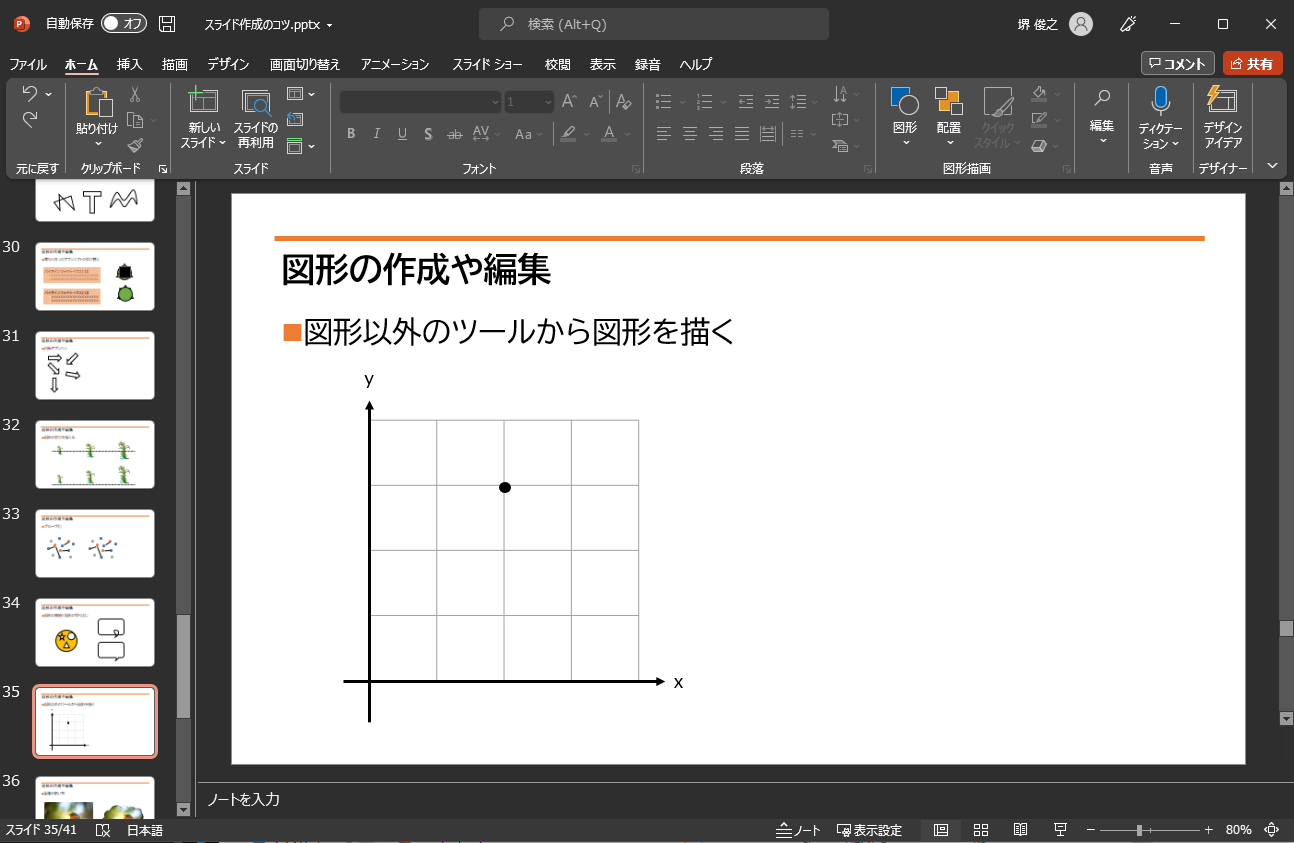
Task: Collapse the ribbon with chevron
Action: point(1272,165)
